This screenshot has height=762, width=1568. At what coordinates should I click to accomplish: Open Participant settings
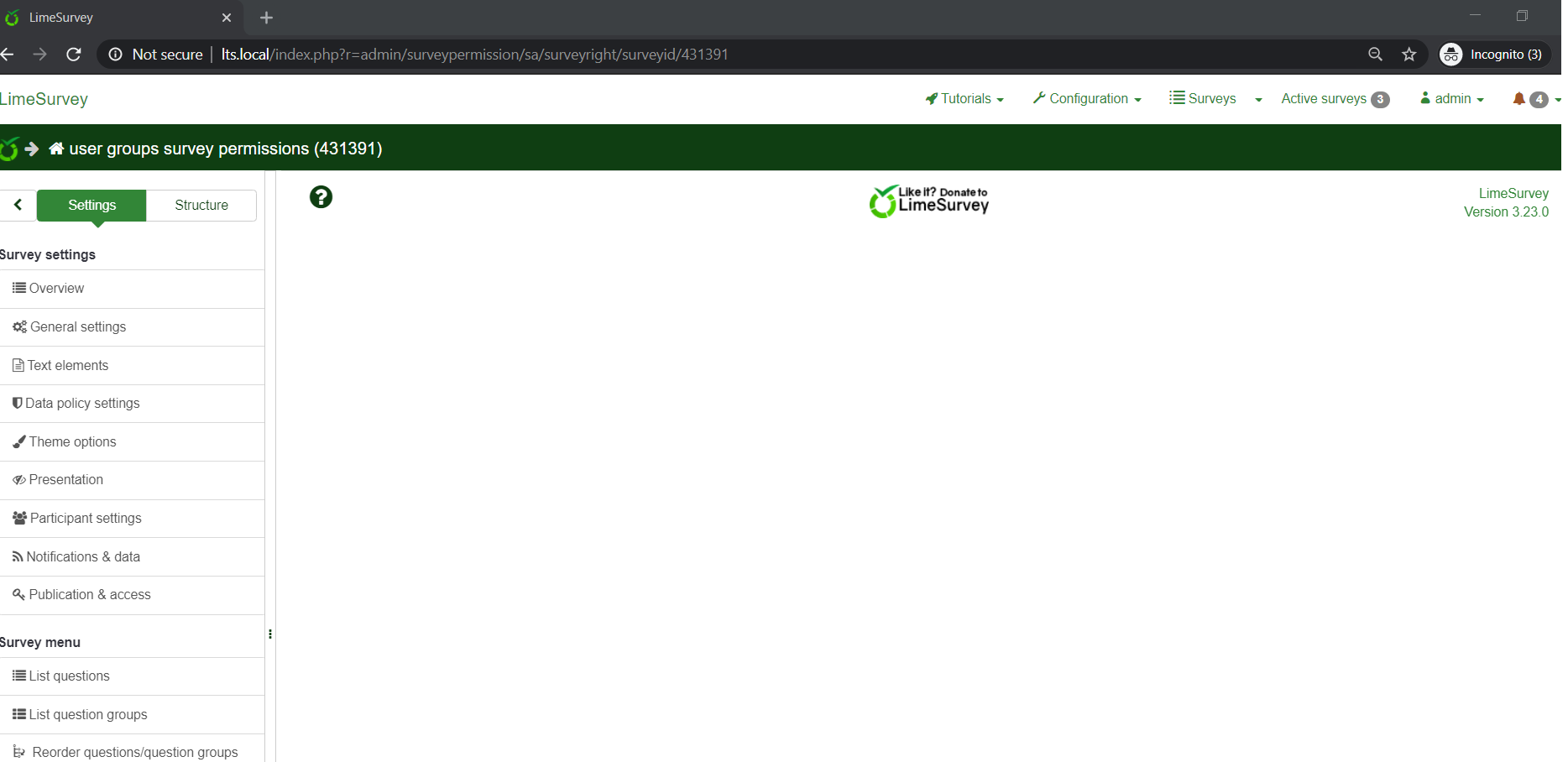point(132,519)
